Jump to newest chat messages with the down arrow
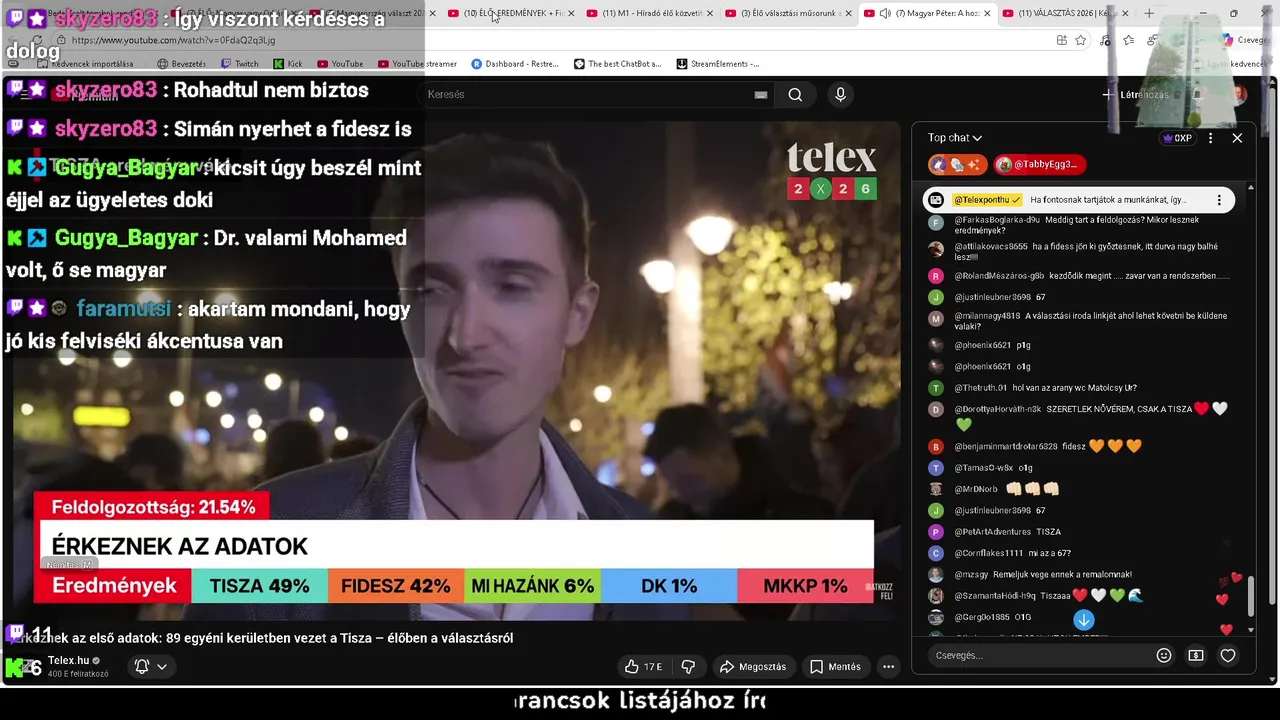The image size is (1280, 720). point(1084,620)
